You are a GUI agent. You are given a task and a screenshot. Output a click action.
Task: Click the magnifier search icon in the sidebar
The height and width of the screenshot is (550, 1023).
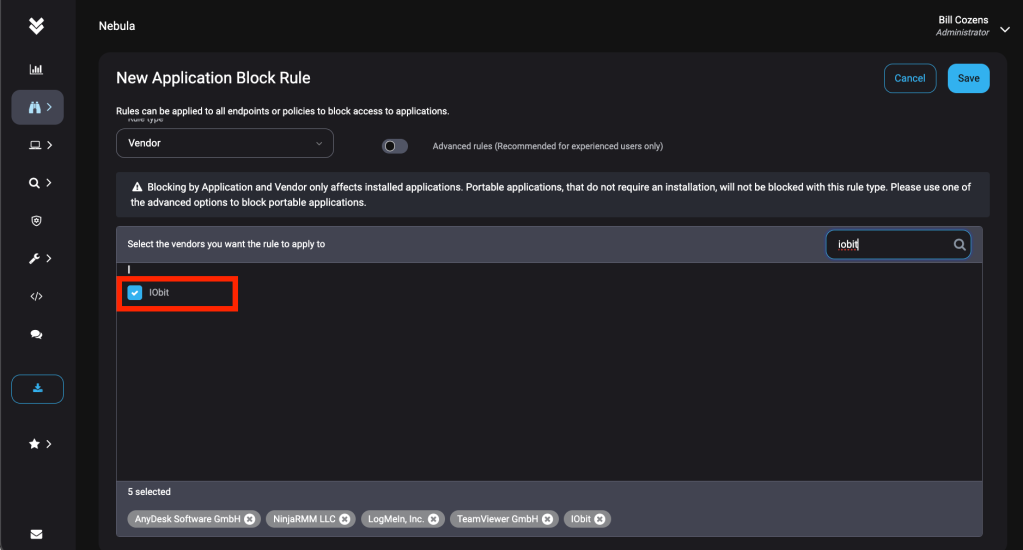[35, 183]
